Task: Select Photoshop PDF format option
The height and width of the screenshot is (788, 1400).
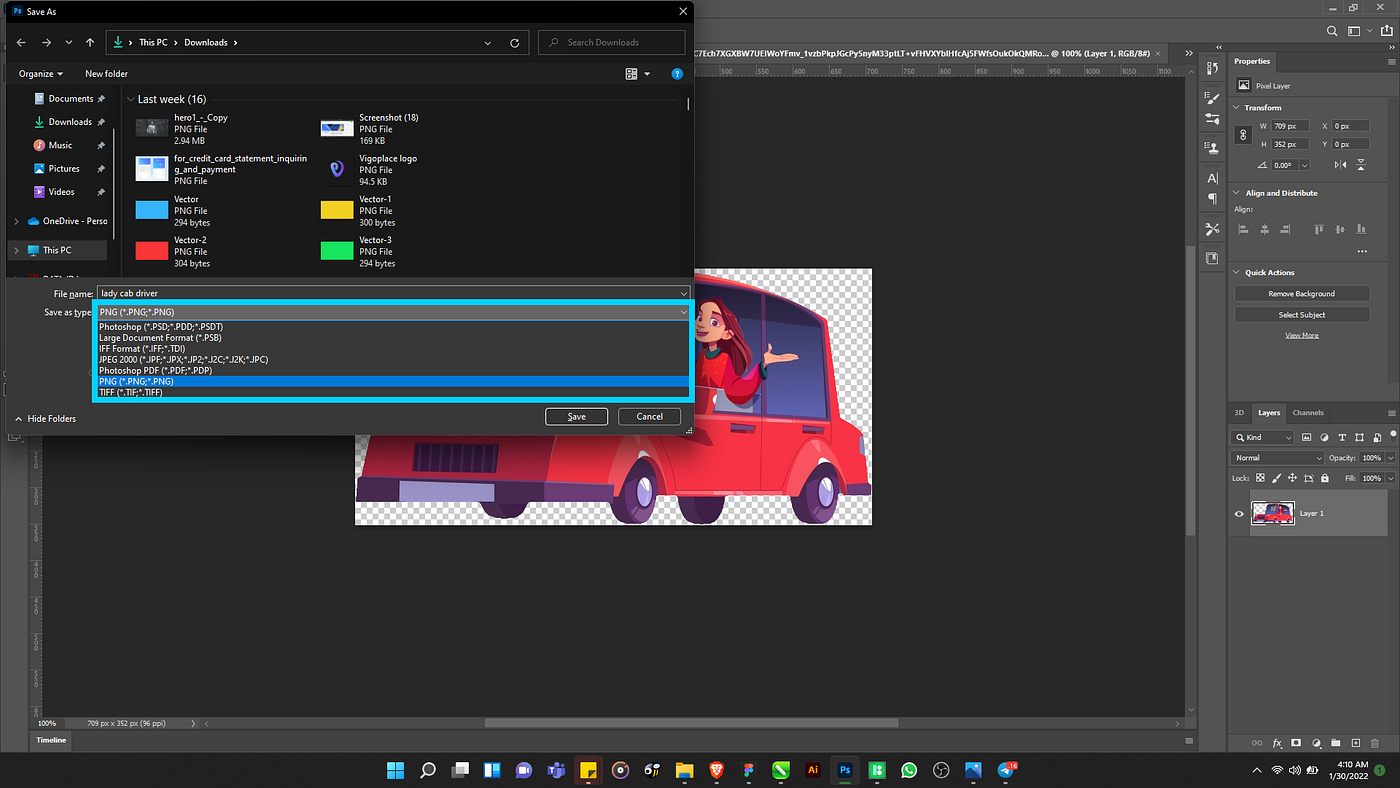Action: 392,370
